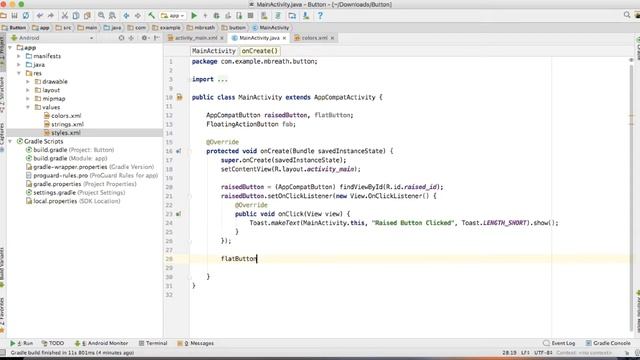Open build.gradle (Module: app)
The image size is (640, 360).
tap(66, 158)
